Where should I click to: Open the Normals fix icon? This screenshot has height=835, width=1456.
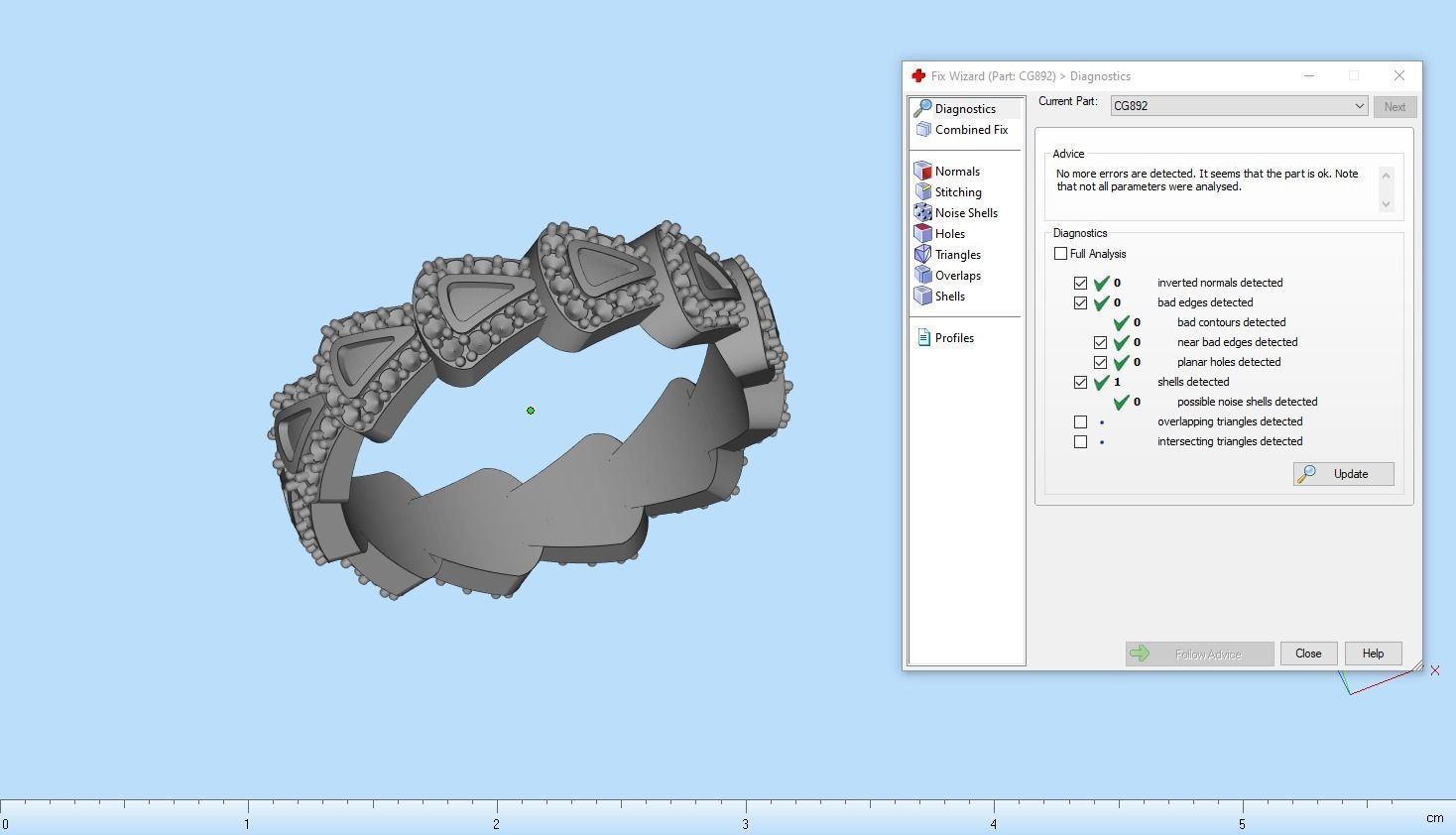(923, 172)
